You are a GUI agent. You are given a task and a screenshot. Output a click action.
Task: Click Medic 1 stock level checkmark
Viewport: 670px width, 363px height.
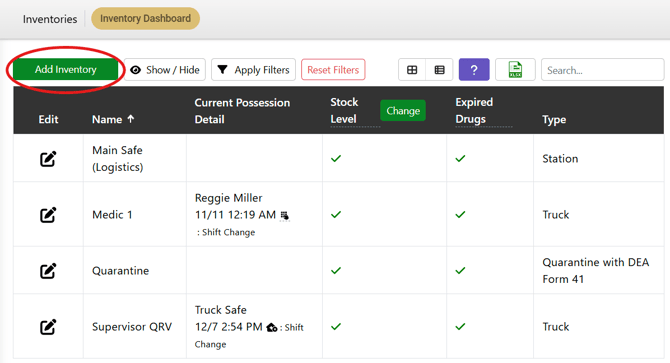pos(336,214)
